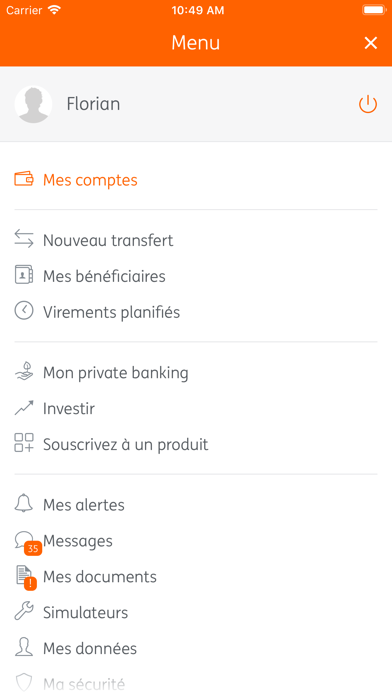Tap the bell alerts icon

coord(24,503)
